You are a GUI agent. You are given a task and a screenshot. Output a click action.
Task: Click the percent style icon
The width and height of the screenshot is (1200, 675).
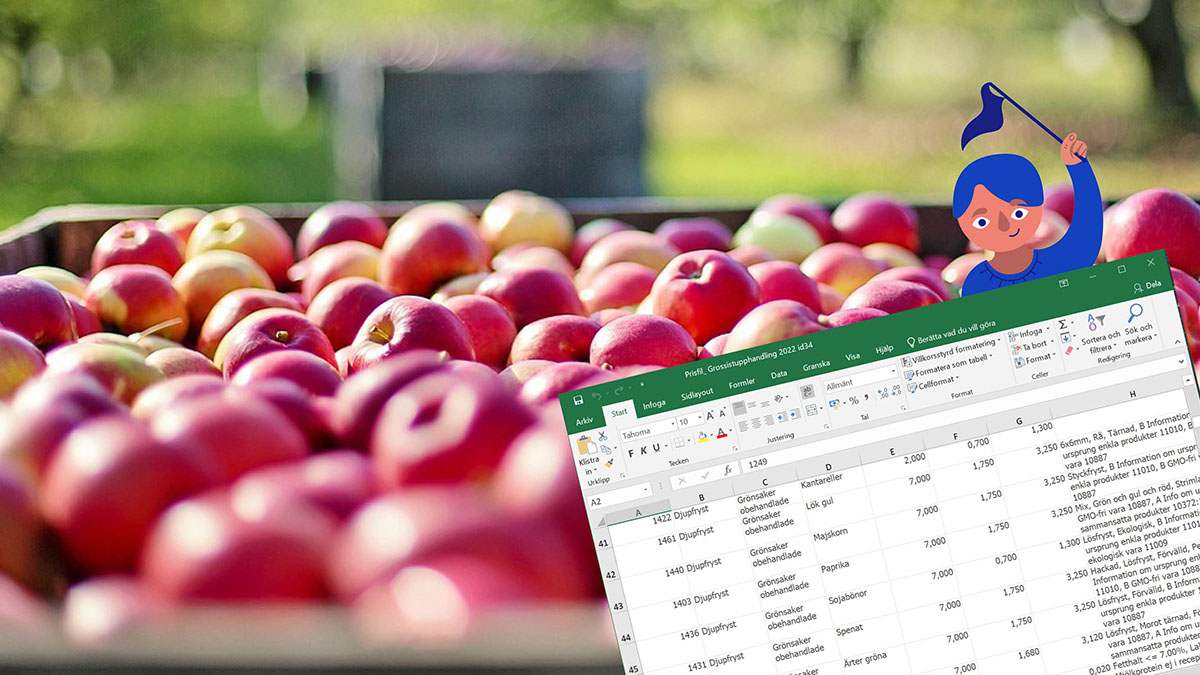coord(852,400)
